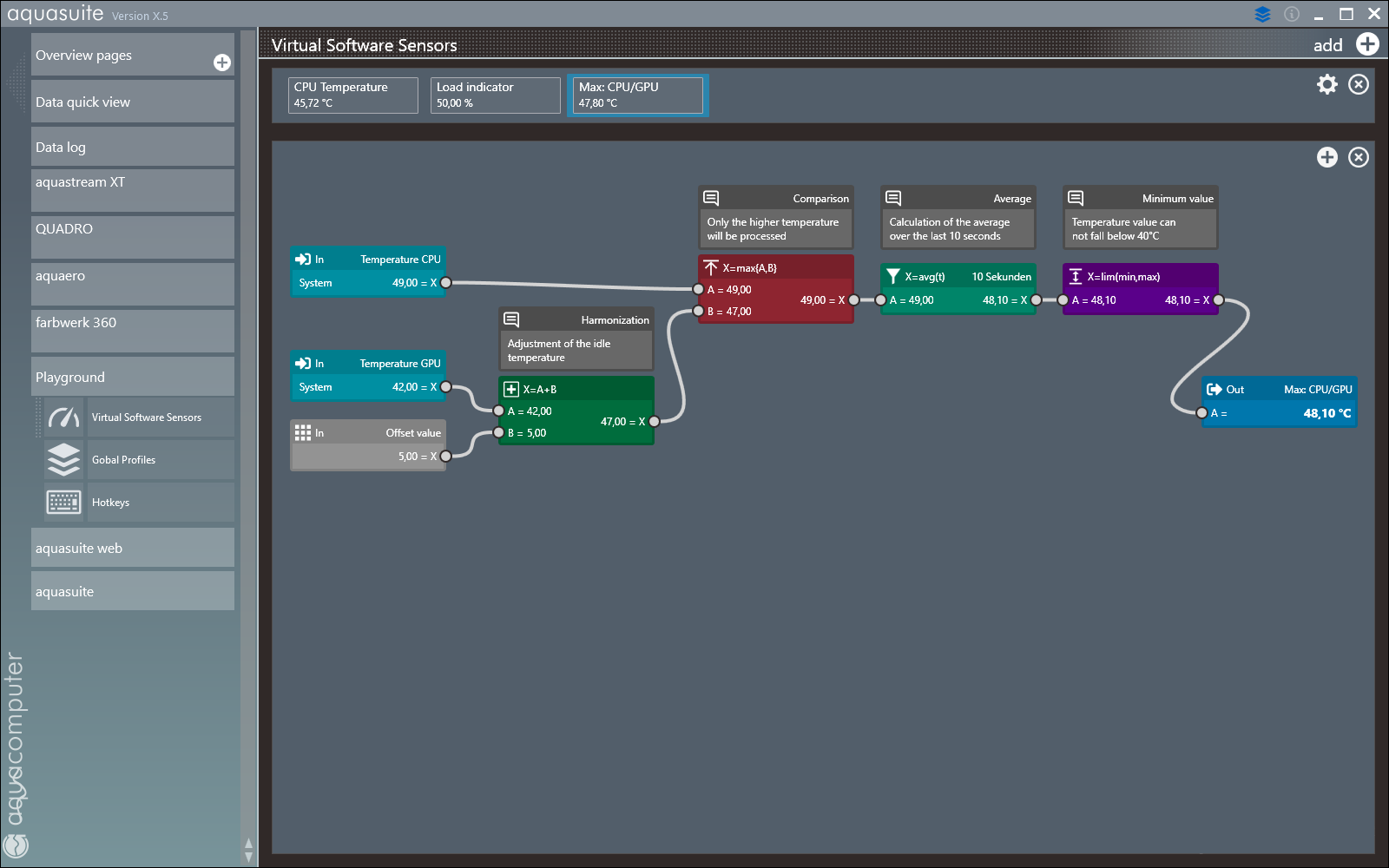Click the X=max{A,B} block arrow icon

tap(711, 267)
